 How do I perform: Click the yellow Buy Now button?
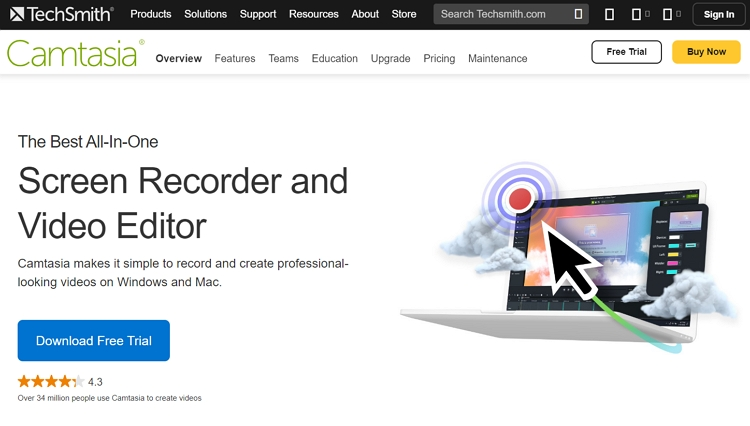tap(706, 52)
